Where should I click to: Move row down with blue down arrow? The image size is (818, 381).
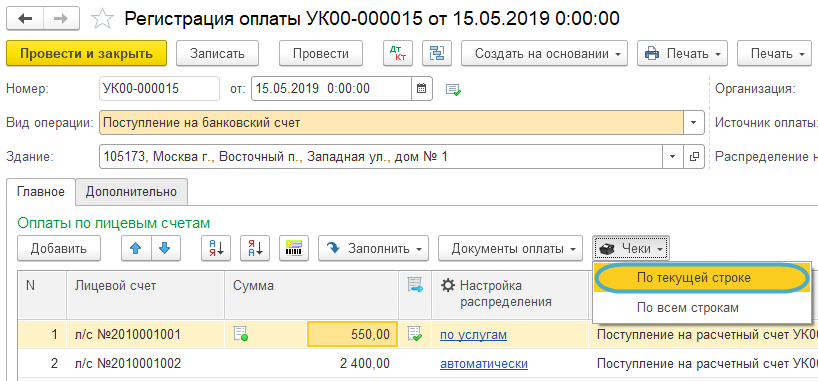[165, 248]
